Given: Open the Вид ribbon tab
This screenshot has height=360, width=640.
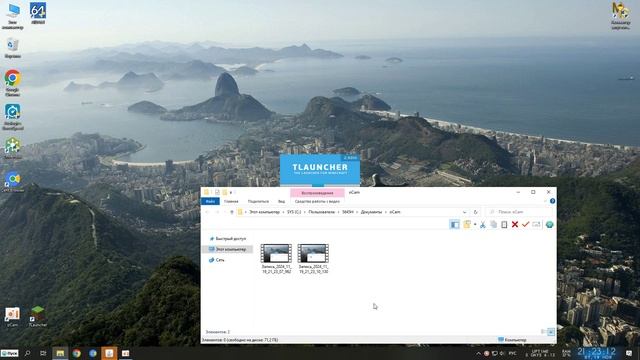Looking at the screenshot, I should click(x=282, y=201).
